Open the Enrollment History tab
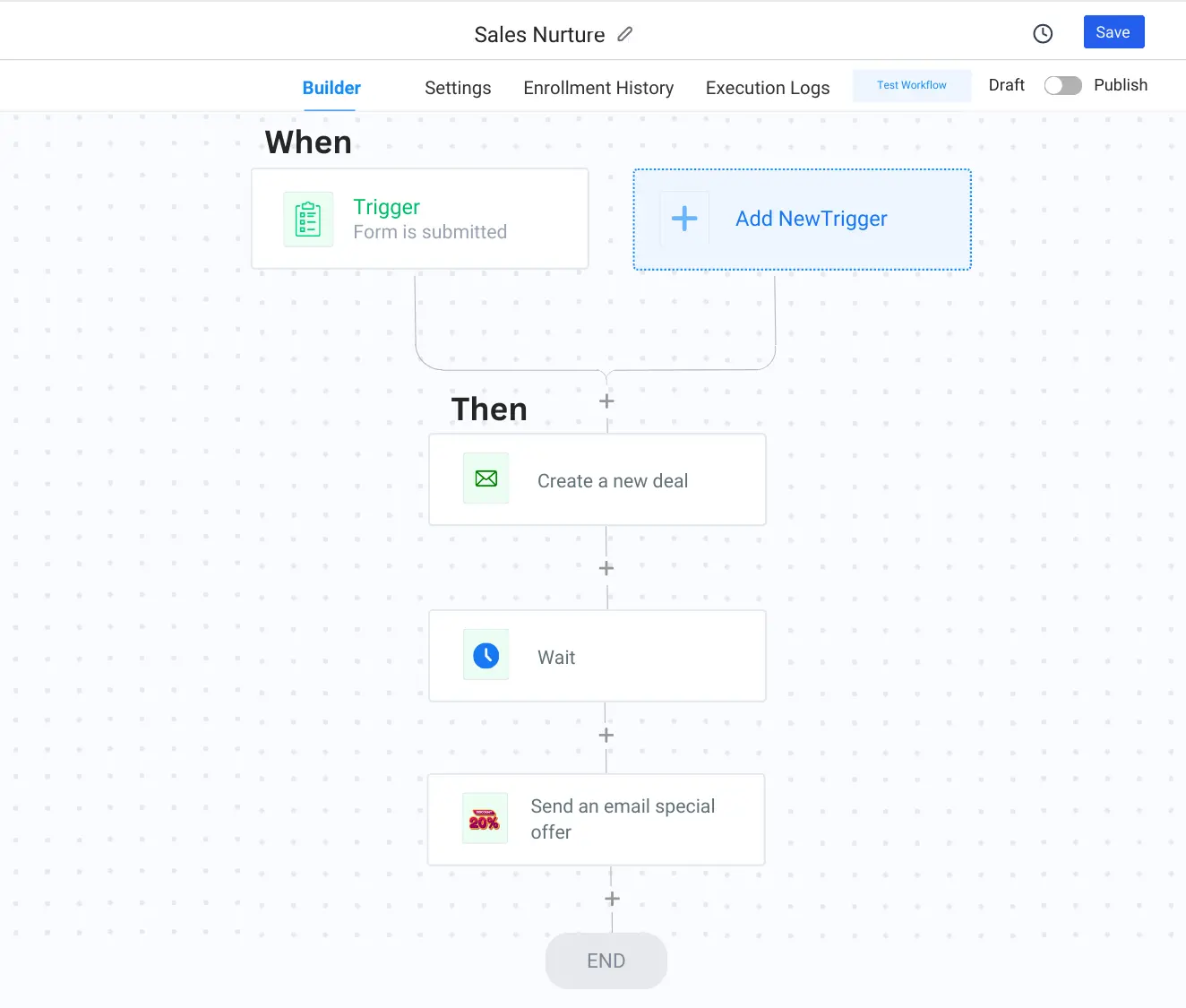Viewport: 1186px width, 1008px height. [x=598, y=88]
